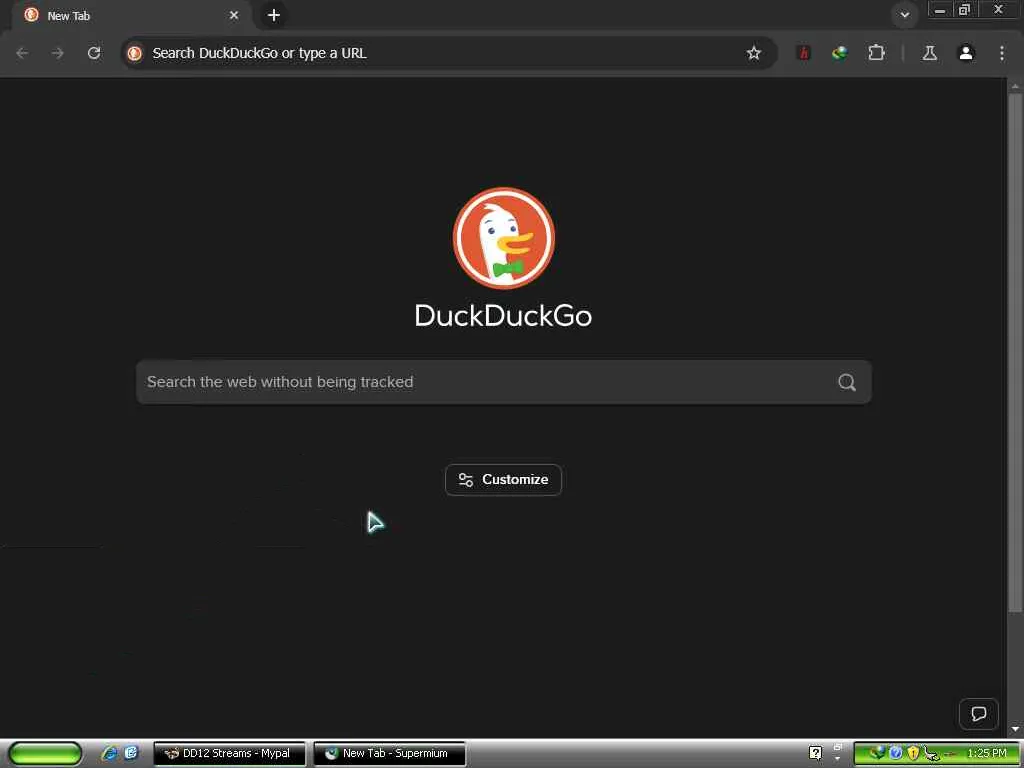
Task: Minimize the Supermium browser window
Action: tap(940, 9)
